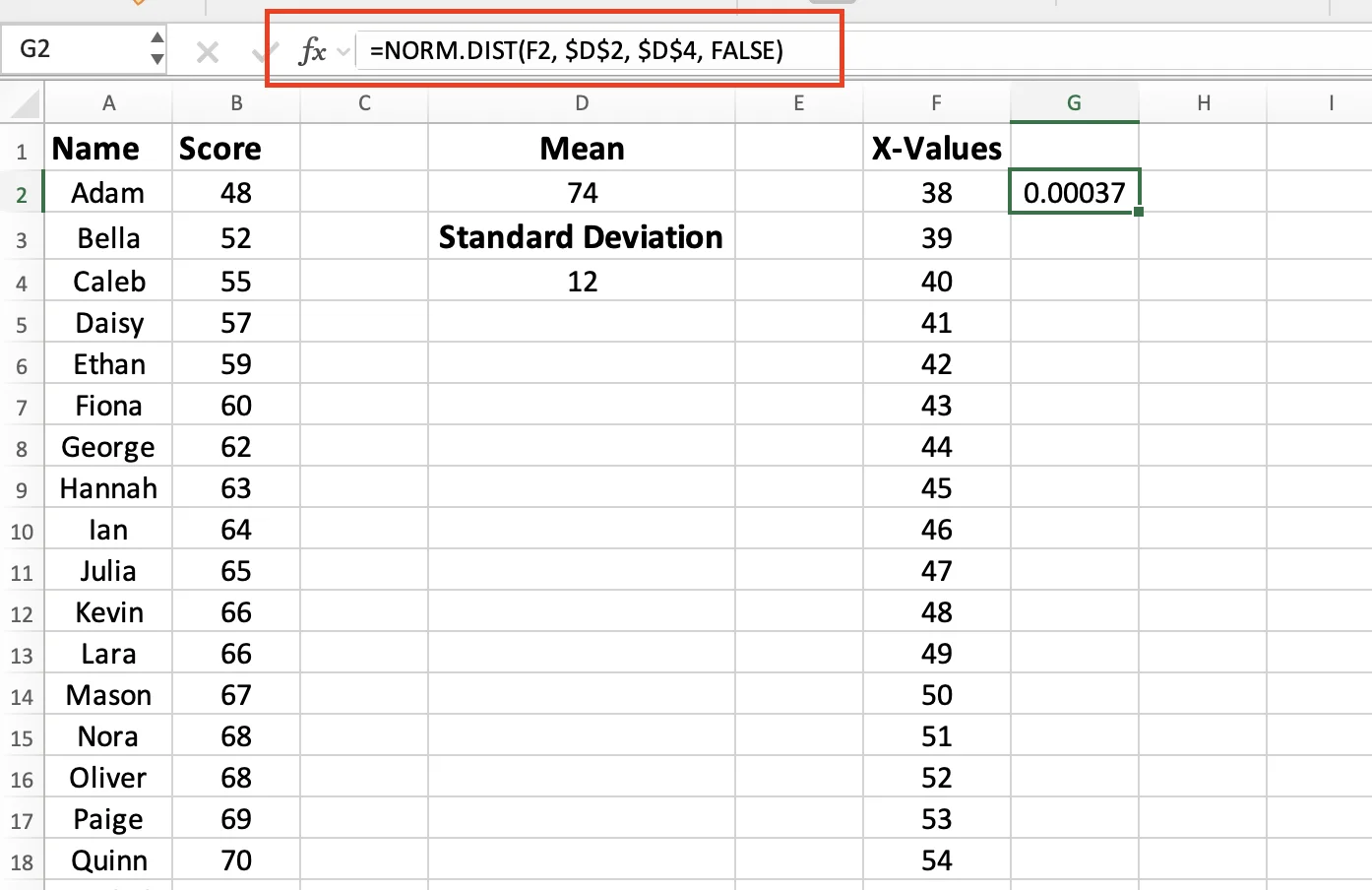Viewport: 1372px width, 890px height.
Task: Select the cell with name Ian
Action: (x=108, y=529)
